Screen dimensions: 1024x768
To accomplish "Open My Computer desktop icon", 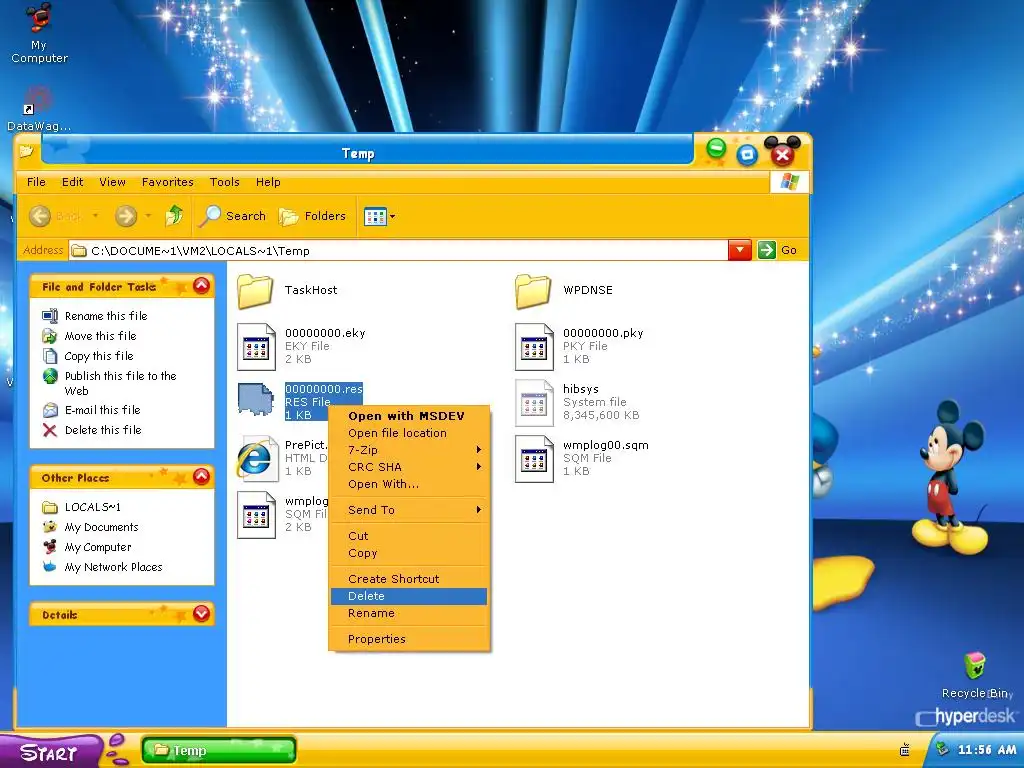I will pyautogui.click(x=39, y=33).
